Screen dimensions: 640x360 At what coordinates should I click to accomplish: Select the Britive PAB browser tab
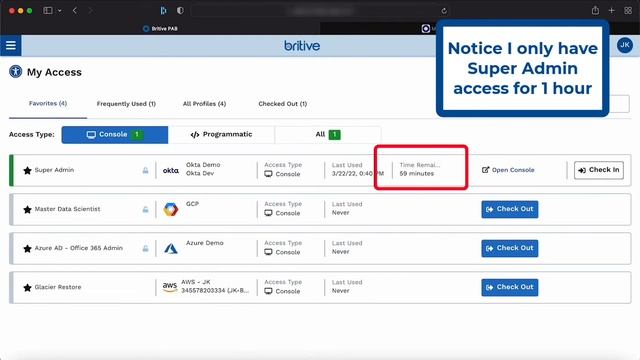(x=160, y=29)
